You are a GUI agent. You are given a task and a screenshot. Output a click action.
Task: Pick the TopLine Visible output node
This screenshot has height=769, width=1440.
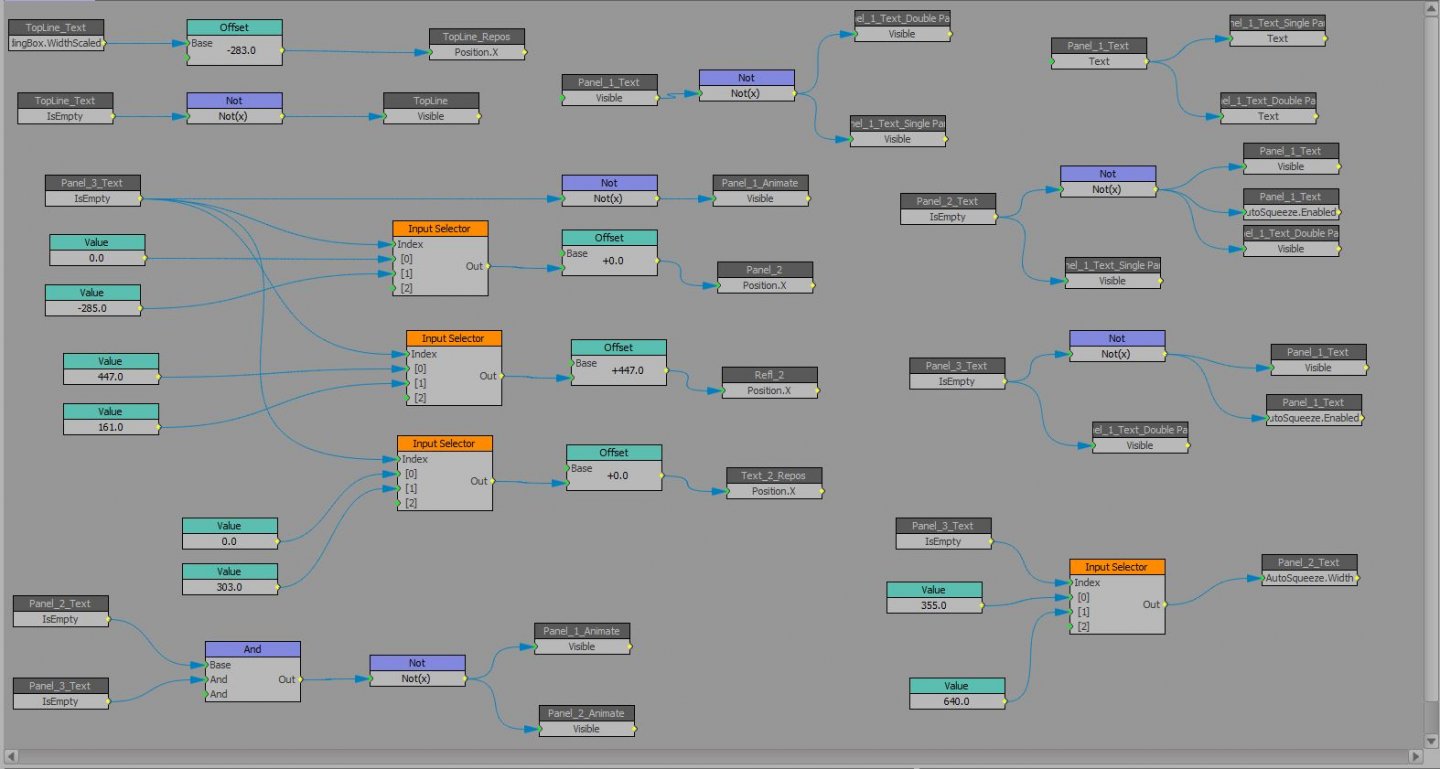coord(431,108)
